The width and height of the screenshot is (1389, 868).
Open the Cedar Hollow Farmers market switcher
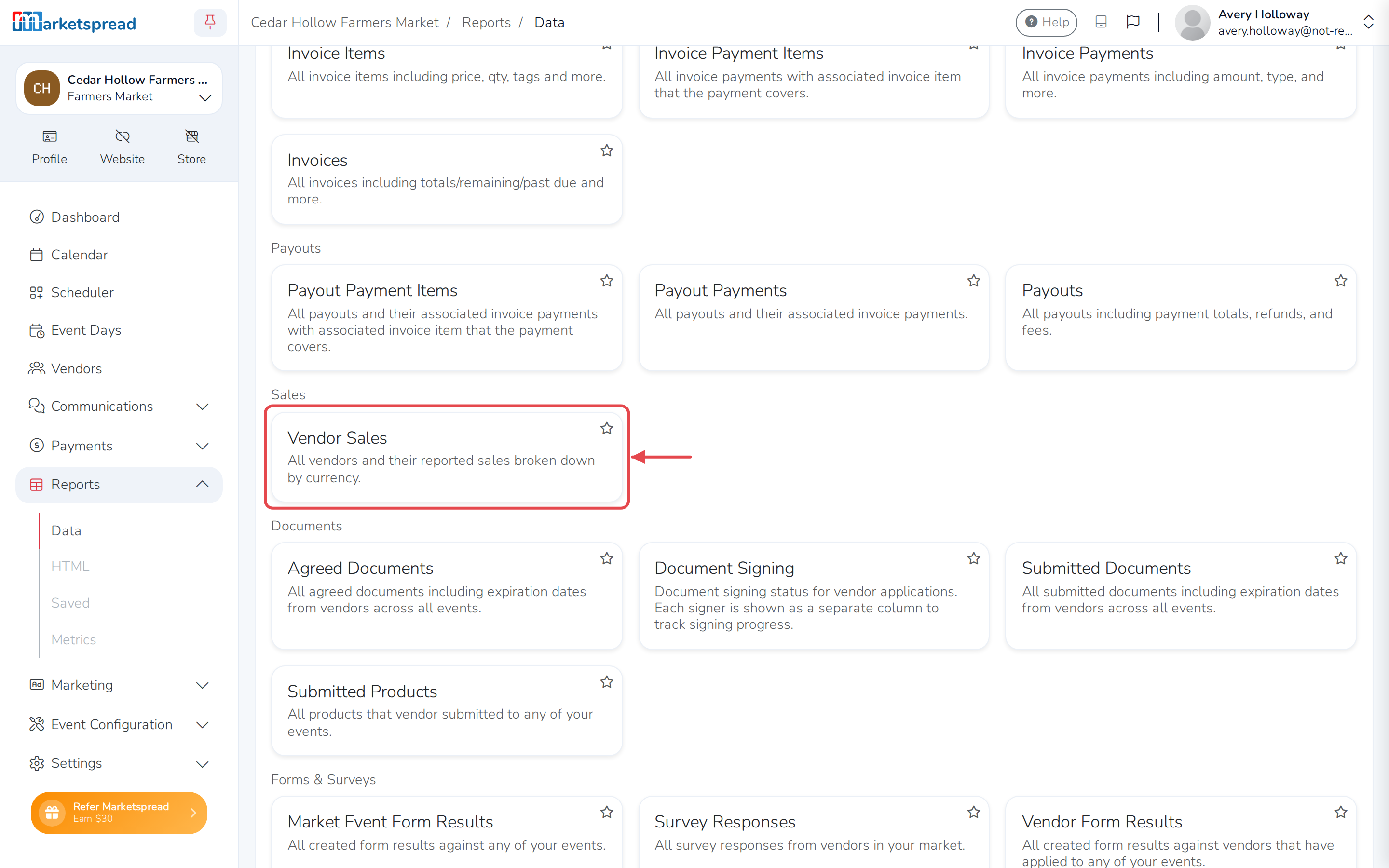click(120, 88)
